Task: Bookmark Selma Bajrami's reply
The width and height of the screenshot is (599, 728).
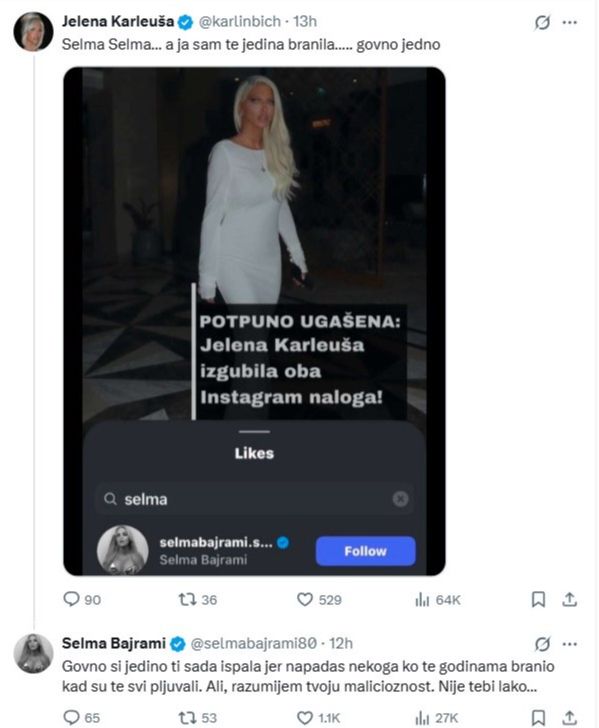Action: coord(538,718)
